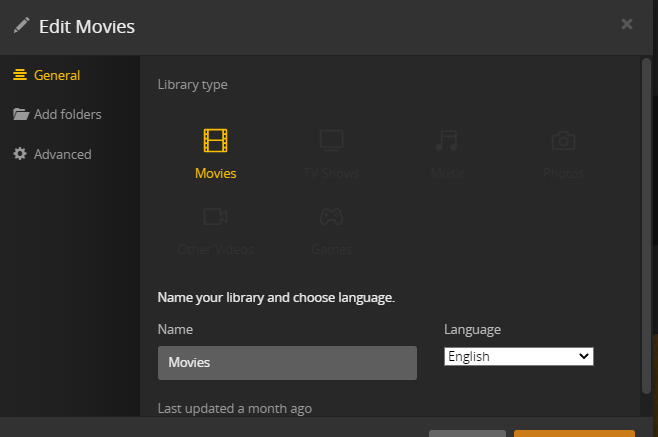Select the Photos library type
Screen dimensions: 658x437
point(563,154)
